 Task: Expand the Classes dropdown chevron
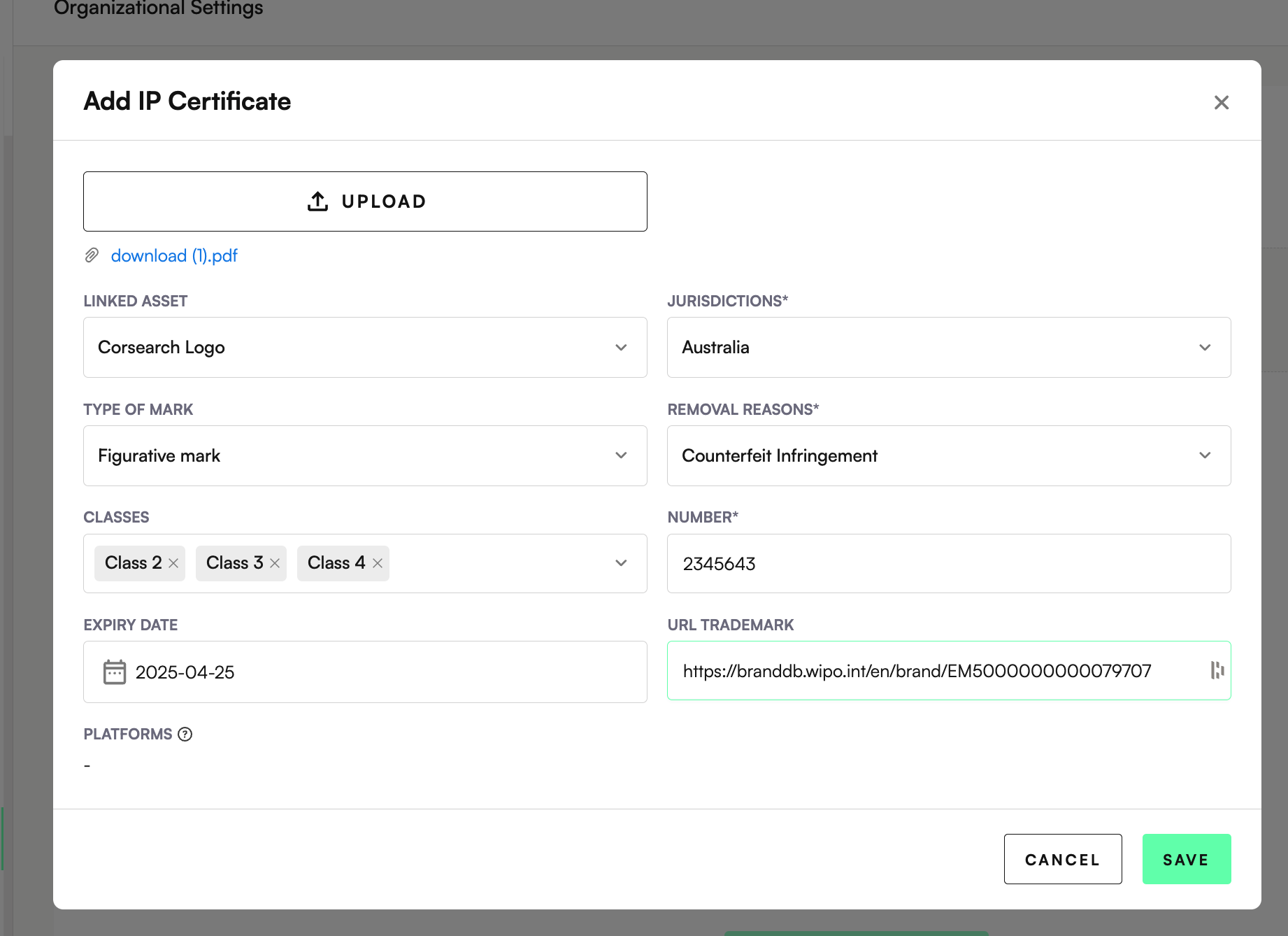coord(621,563)
